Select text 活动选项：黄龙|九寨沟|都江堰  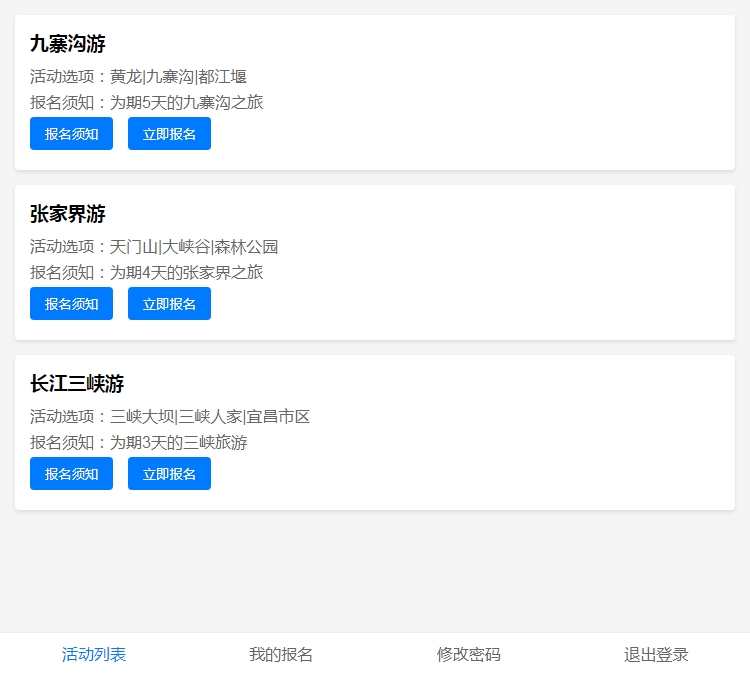[x=138, y=77]
